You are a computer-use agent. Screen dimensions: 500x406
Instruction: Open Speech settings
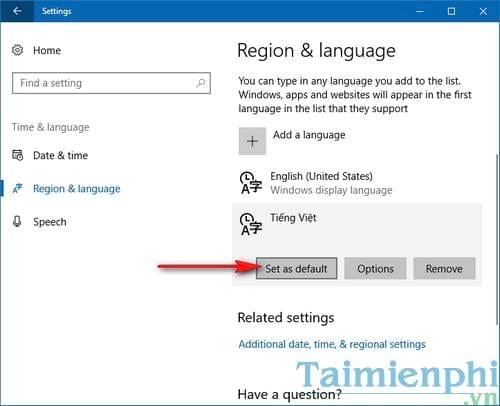point(50,222)
